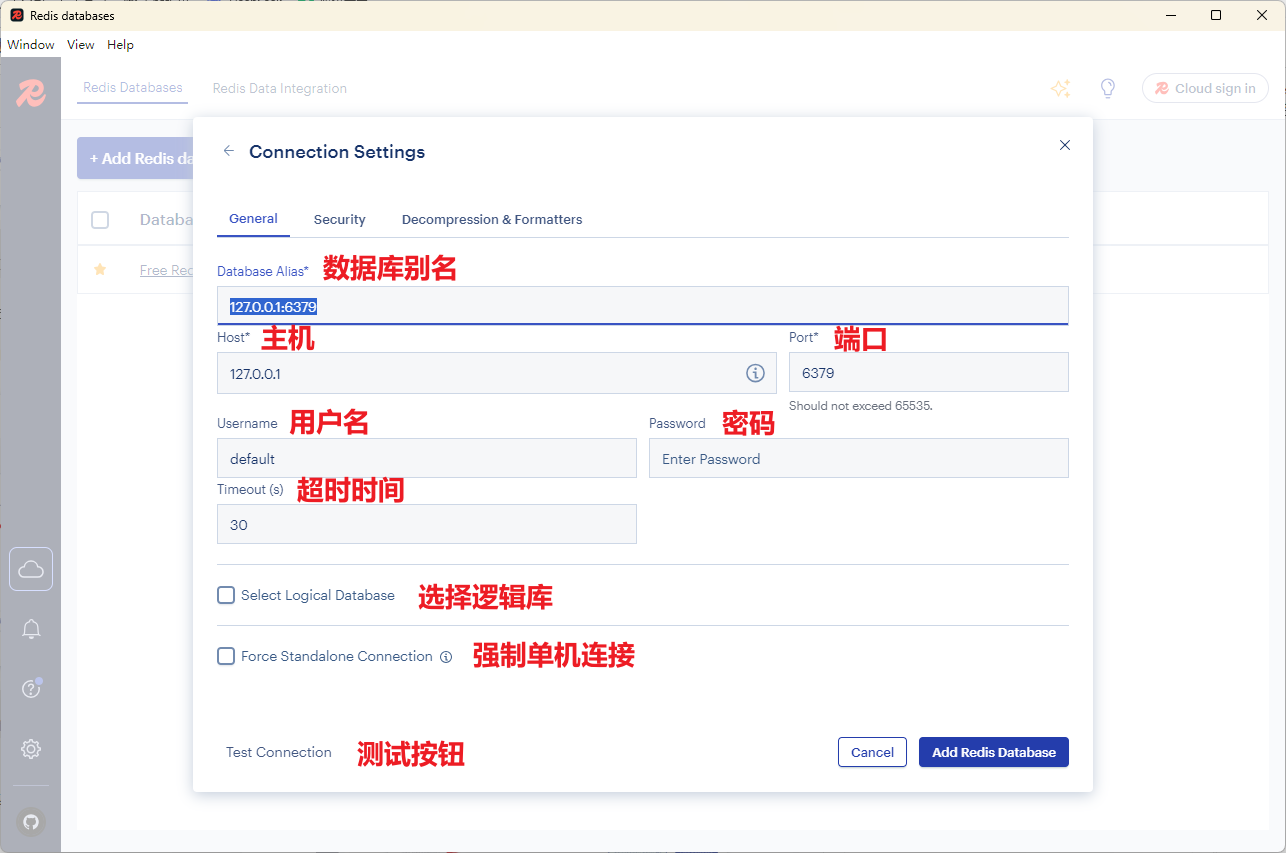The image size is (1286, 853).
Task: Open the notification bell in the sidebar
Action: tap(31, 629)
